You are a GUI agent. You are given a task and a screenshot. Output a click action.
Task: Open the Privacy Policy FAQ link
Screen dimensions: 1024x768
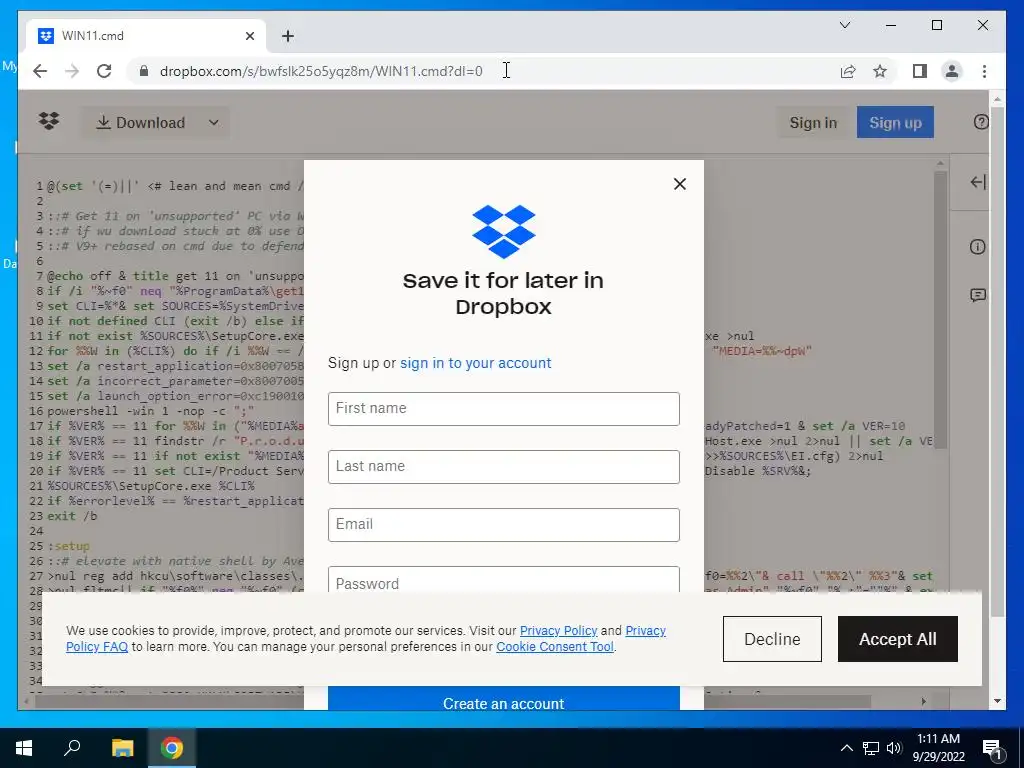(97, 647)
